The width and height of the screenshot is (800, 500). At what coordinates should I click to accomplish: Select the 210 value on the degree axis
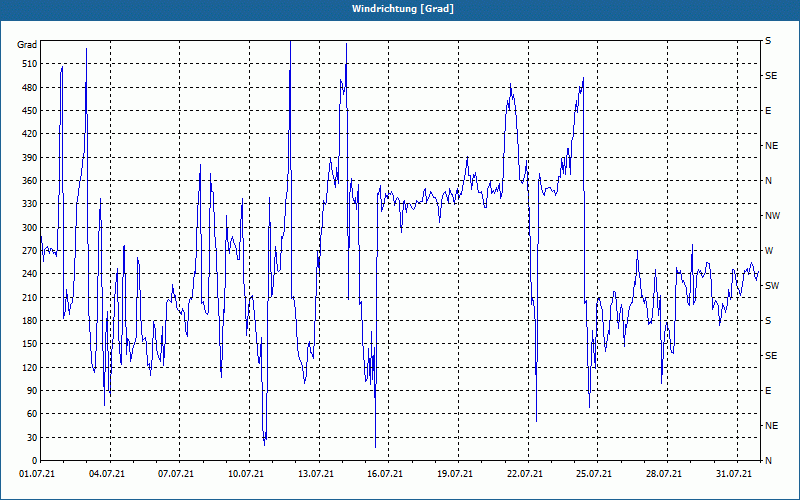coord(30,297)
